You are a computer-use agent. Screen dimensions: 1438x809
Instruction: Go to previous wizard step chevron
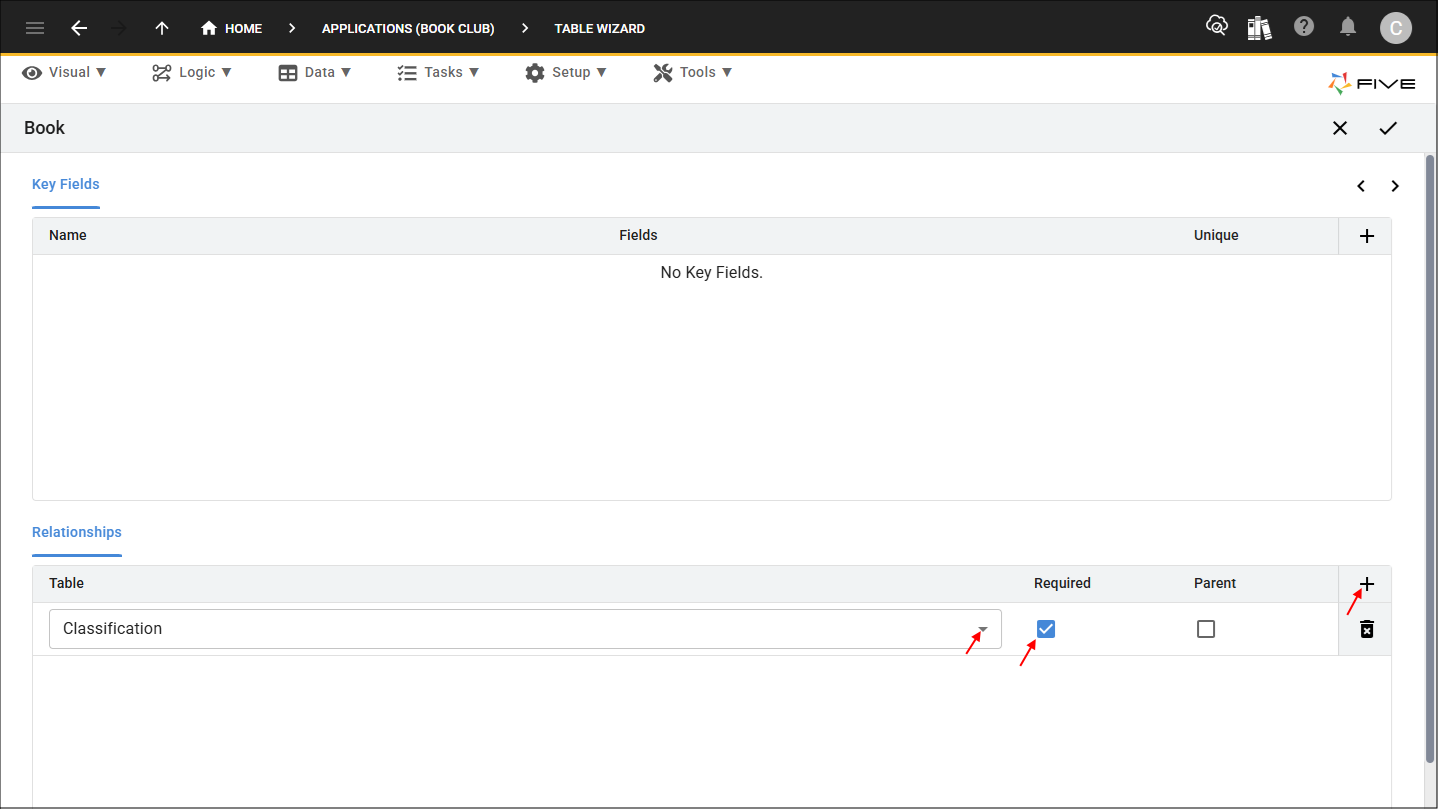point(1361,186)
